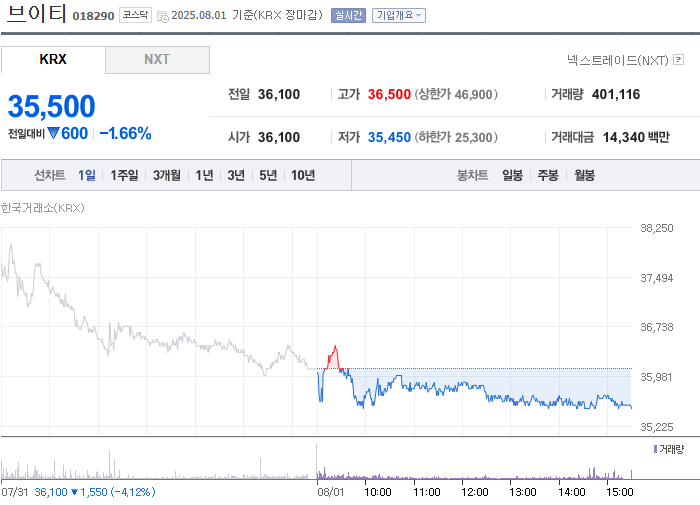Click the 코스닥 market badge
700x505 pixels.
(135, 15)
